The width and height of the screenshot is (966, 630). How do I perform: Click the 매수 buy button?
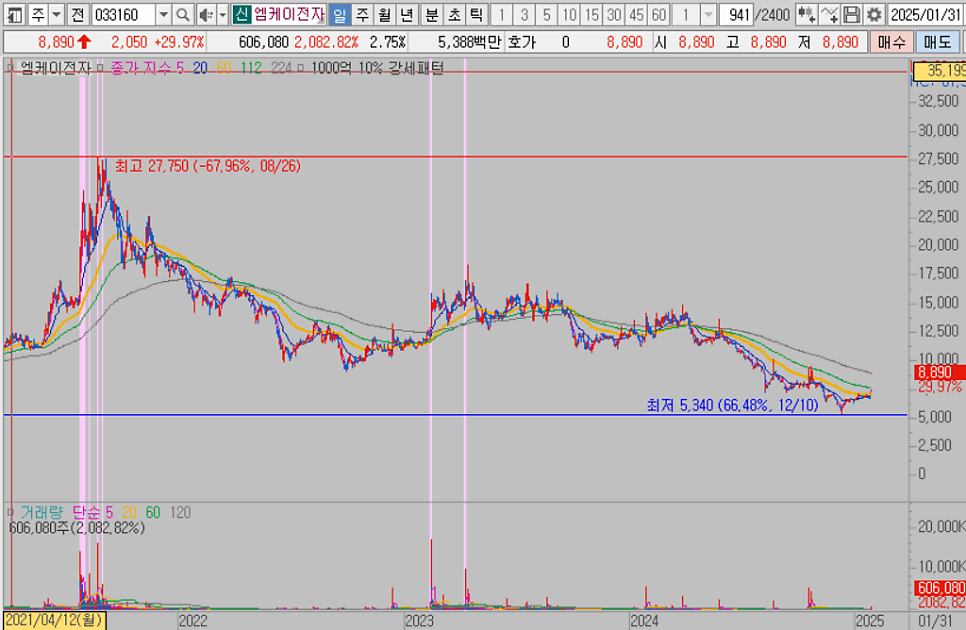coord(891,42)
